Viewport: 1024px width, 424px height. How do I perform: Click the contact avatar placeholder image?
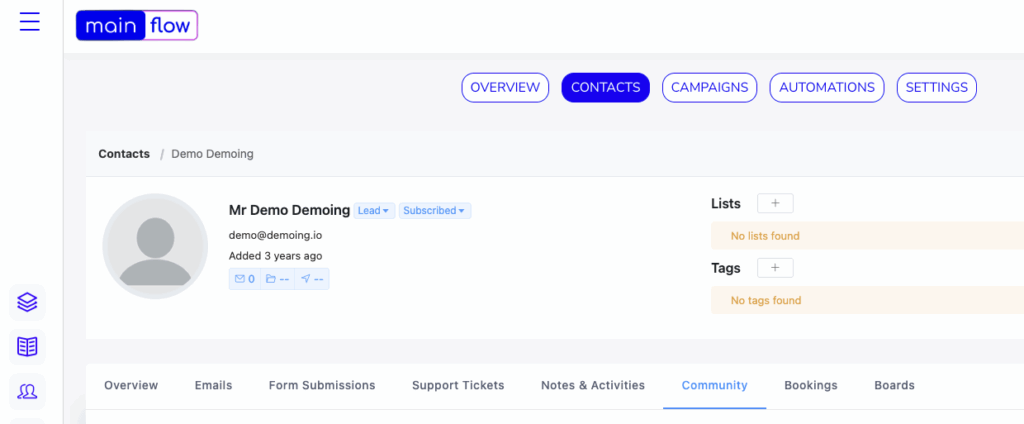tap(155, 246)
